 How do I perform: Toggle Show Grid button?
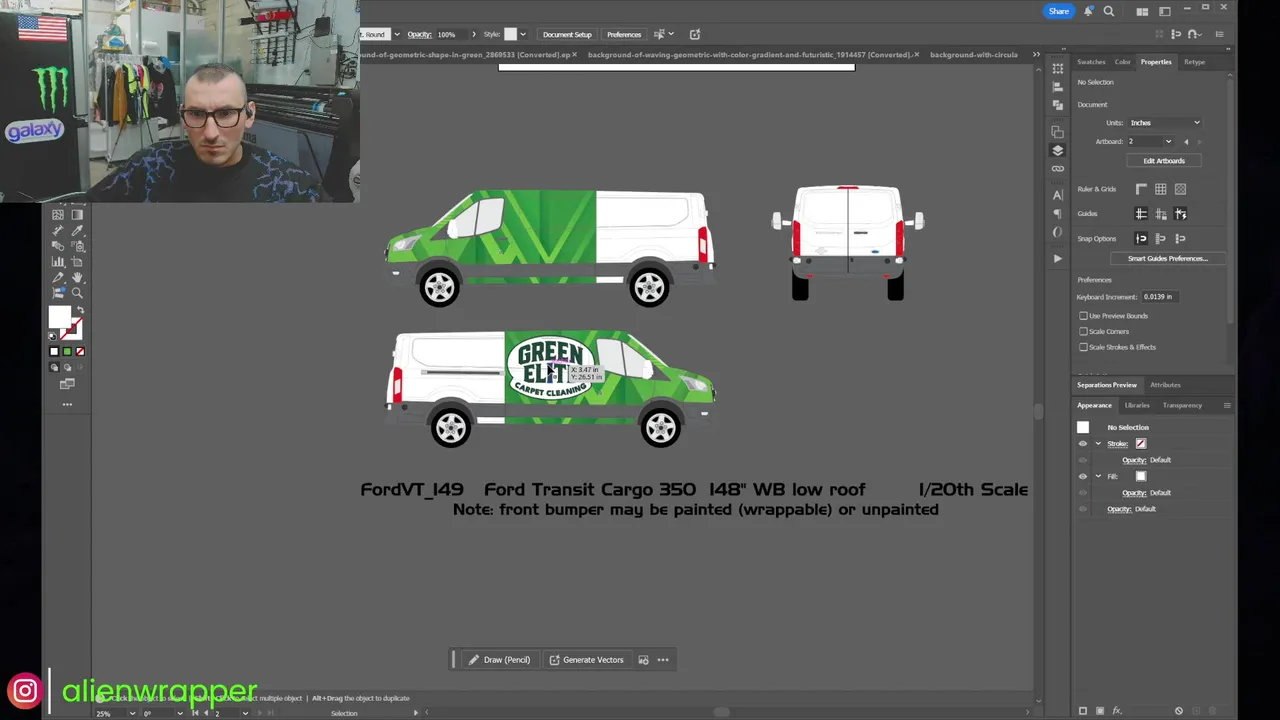point(1161,189)
